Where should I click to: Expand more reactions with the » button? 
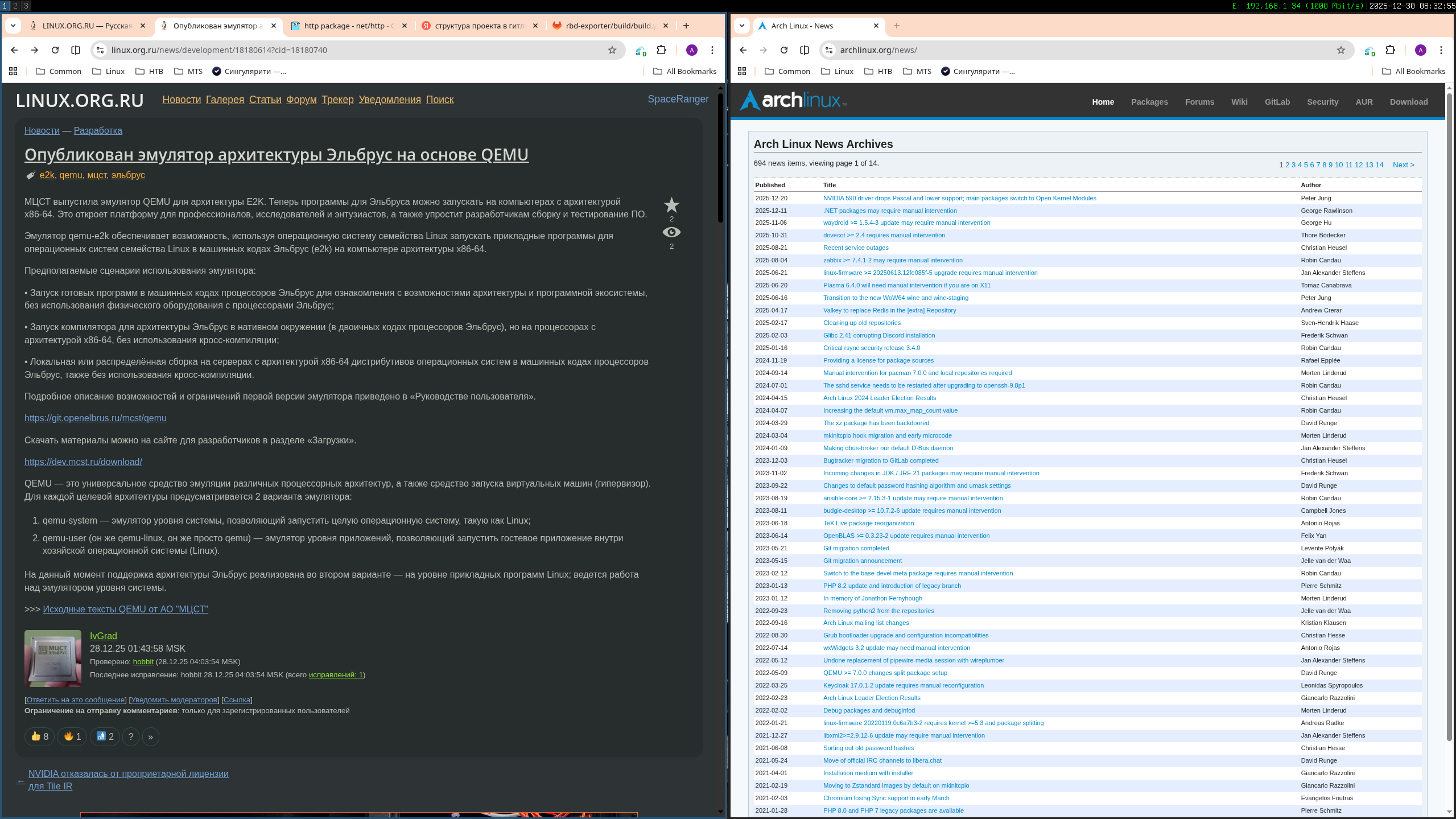[150, 736]
